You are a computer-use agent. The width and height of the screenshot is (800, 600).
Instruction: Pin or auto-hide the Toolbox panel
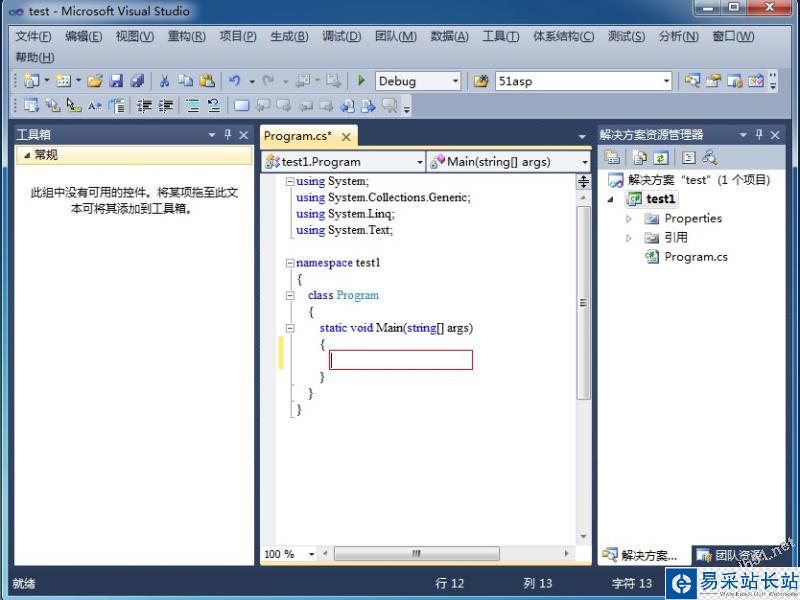point(228,135)
